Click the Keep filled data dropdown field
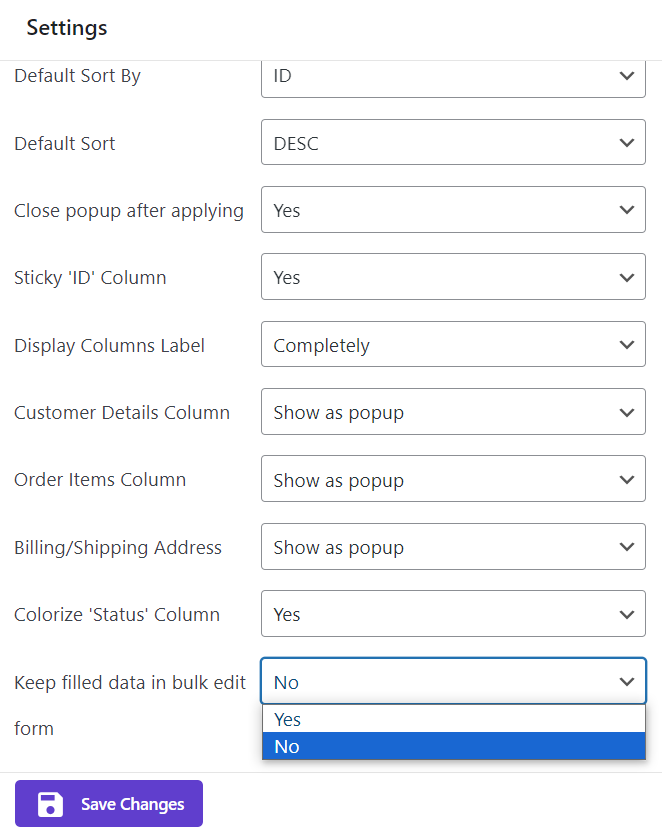Image resolution: width=662 pixels, height=833 pixels. (452, 682)
